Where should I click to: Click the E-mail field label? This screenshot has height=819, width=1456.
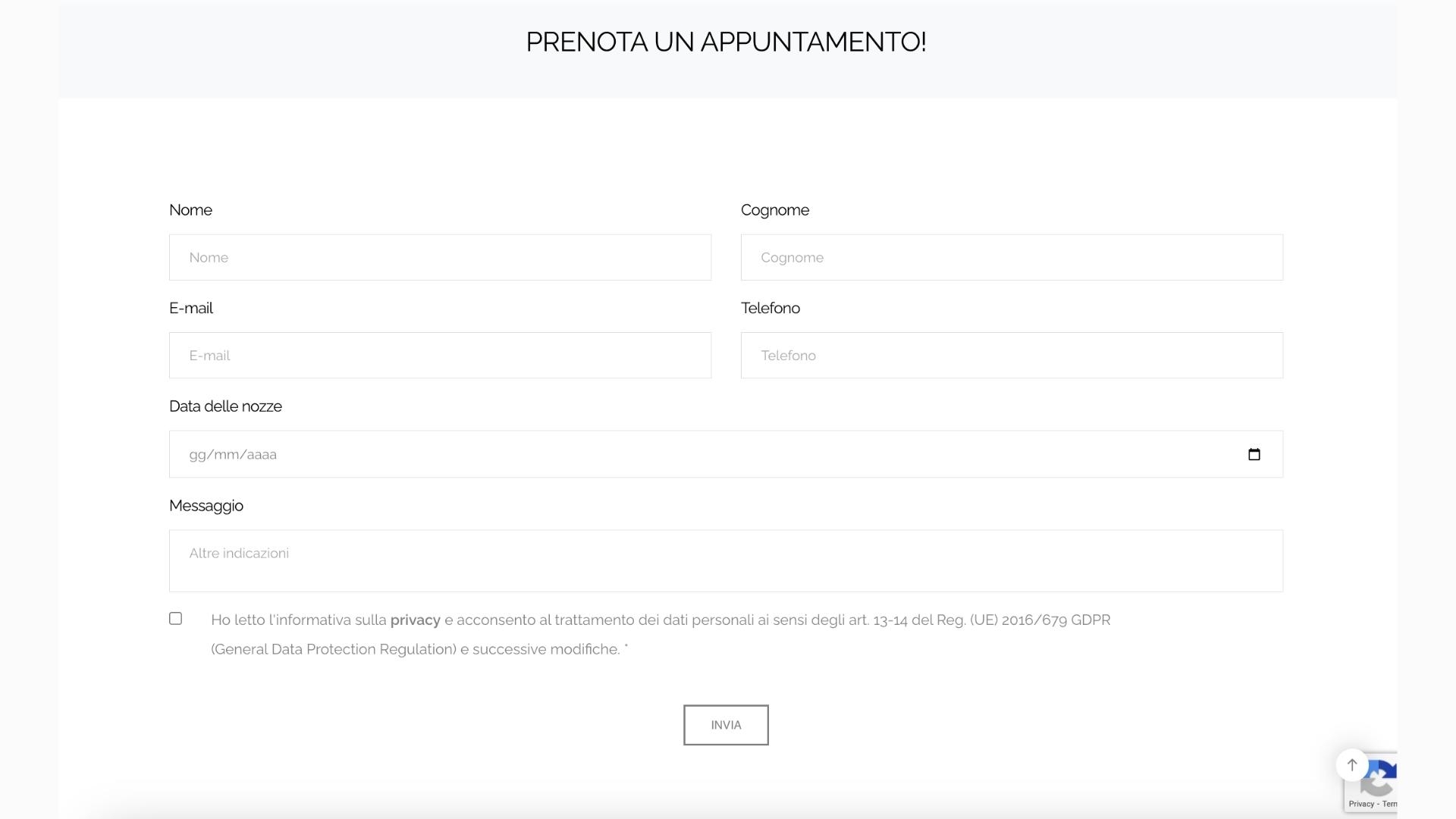(191, 308)
